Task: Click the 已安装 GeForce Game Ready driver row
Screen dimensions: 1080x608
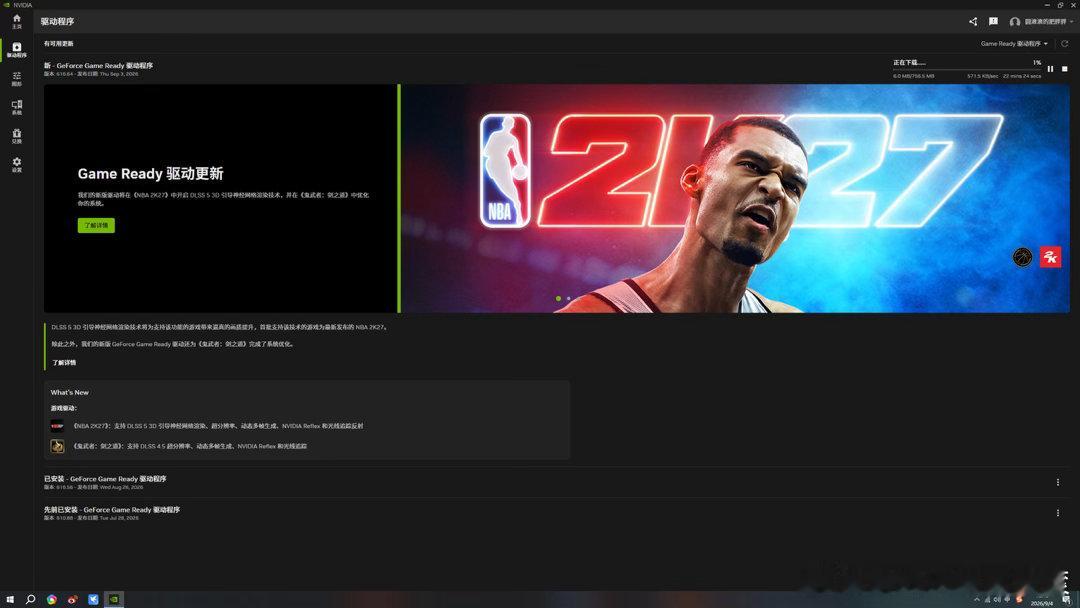Action: tap(557, 482)
